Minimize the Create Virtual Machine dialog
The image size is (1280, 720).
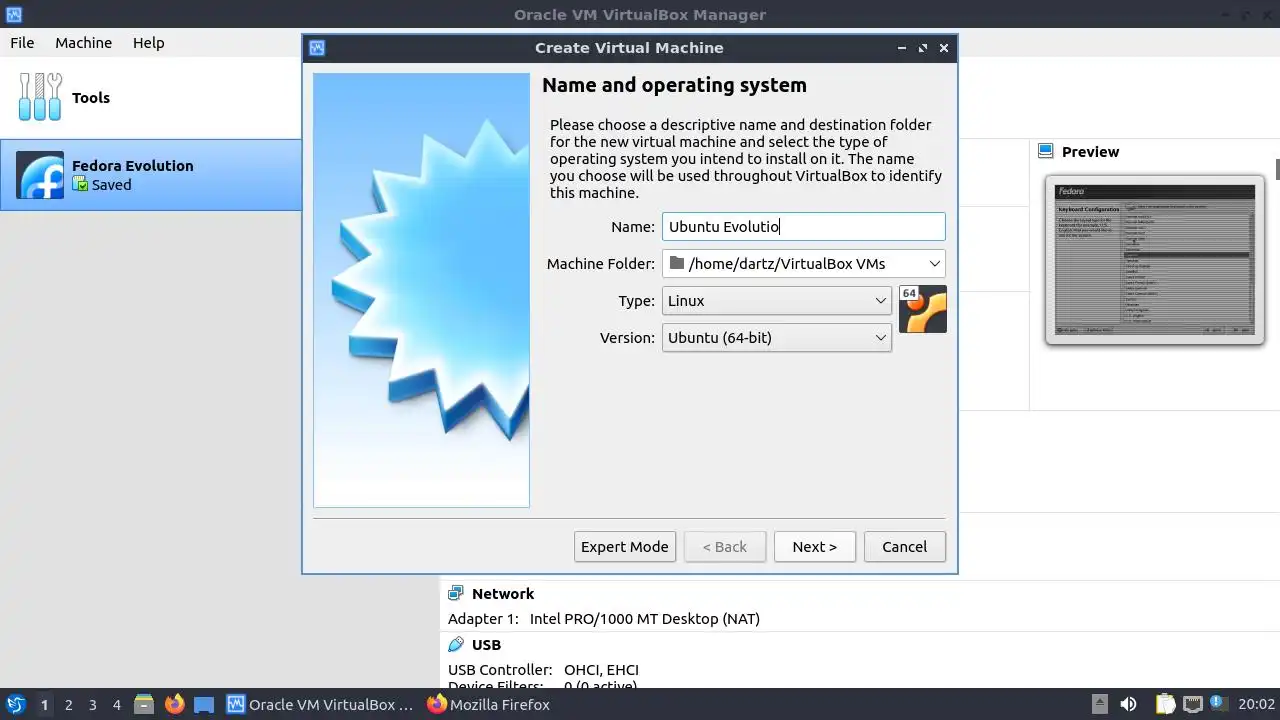[x=901, y=47]
